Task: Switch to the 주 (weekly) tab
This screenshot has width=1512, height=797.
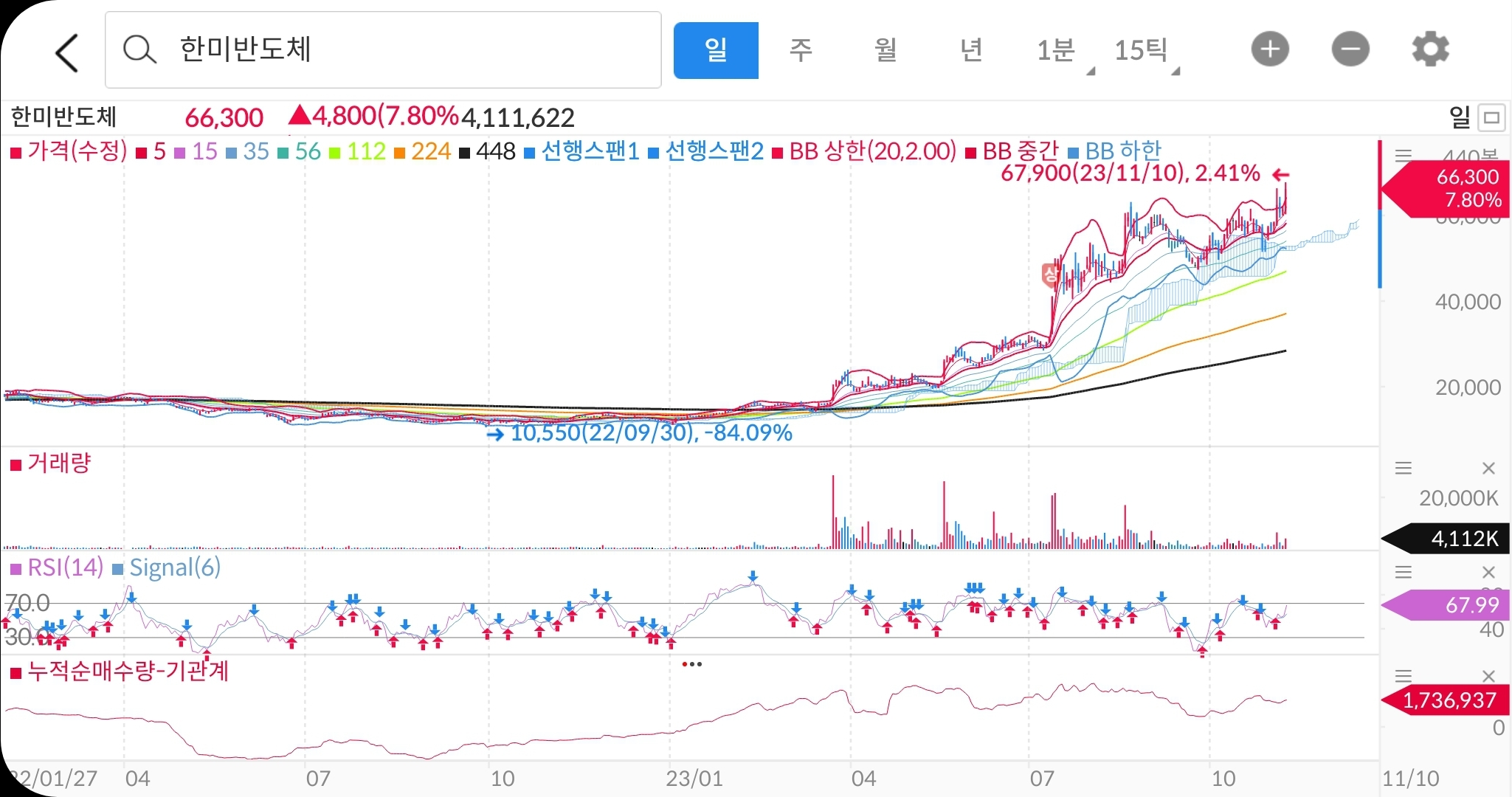Action: (801, 50)
